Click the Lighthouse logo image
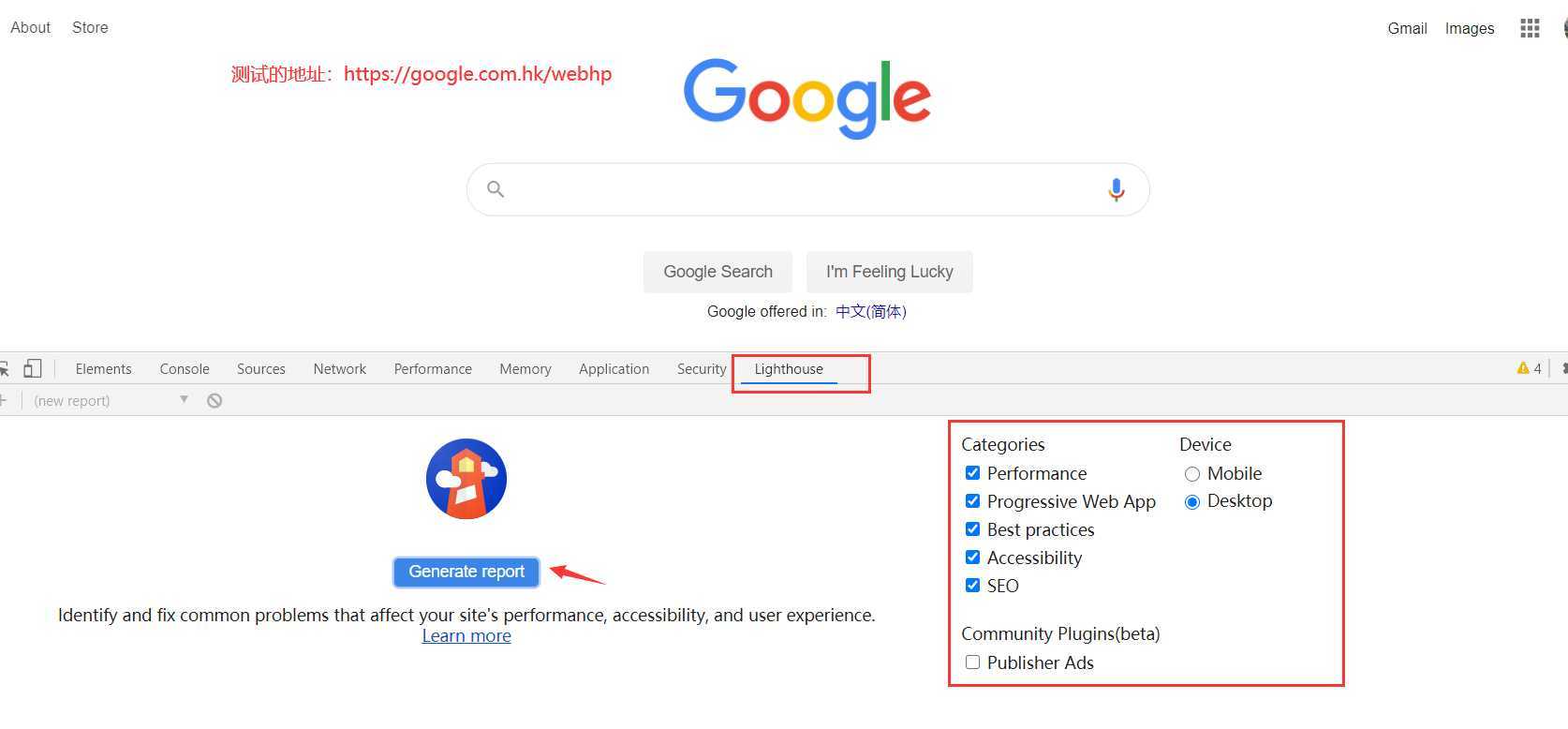1568x729 pixels. (466, 479)
